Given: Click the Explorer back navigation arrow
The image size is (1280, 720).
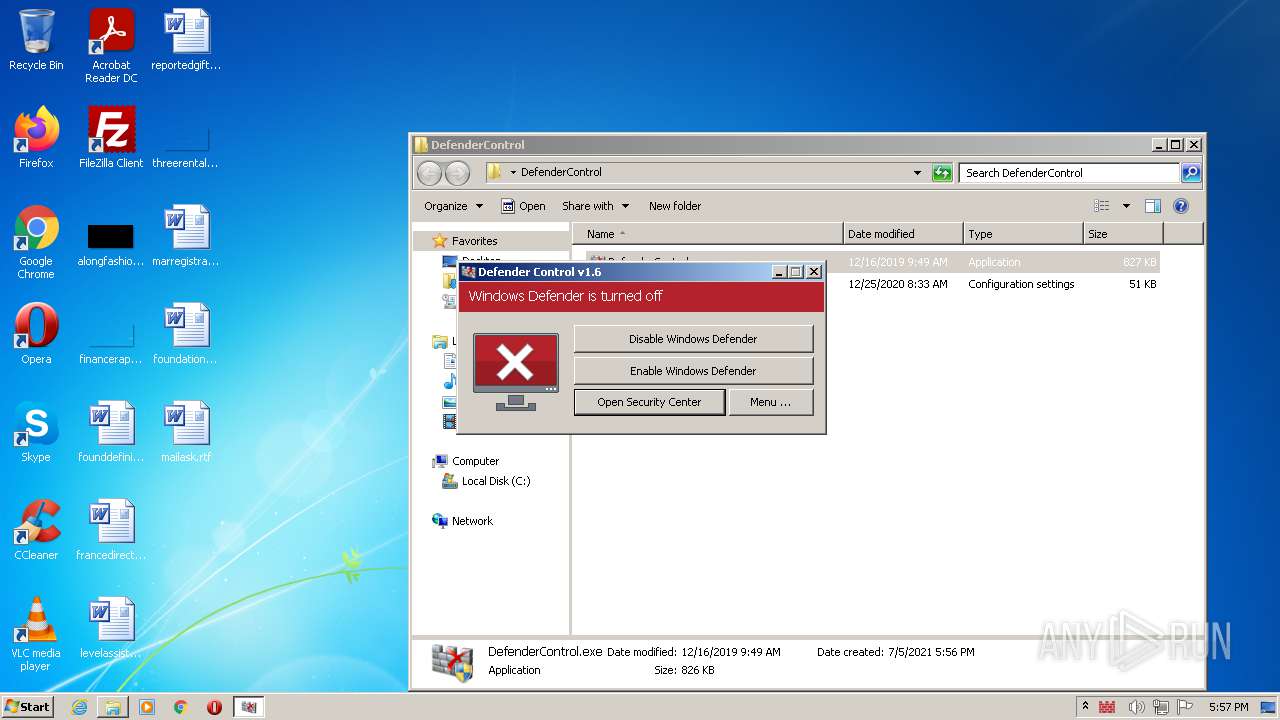Looking at the screenshot, I should pyautogui.click(x=429, y=173).
